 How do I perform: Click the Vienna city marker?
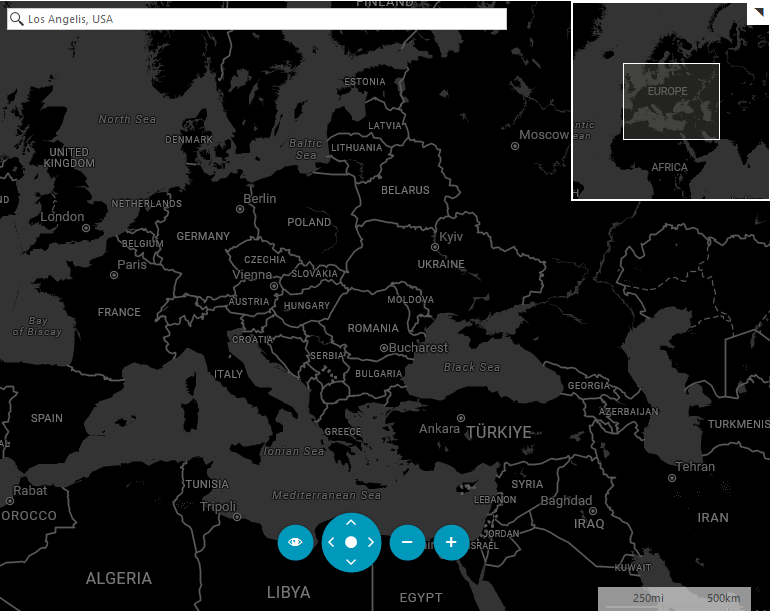[274, 286]
